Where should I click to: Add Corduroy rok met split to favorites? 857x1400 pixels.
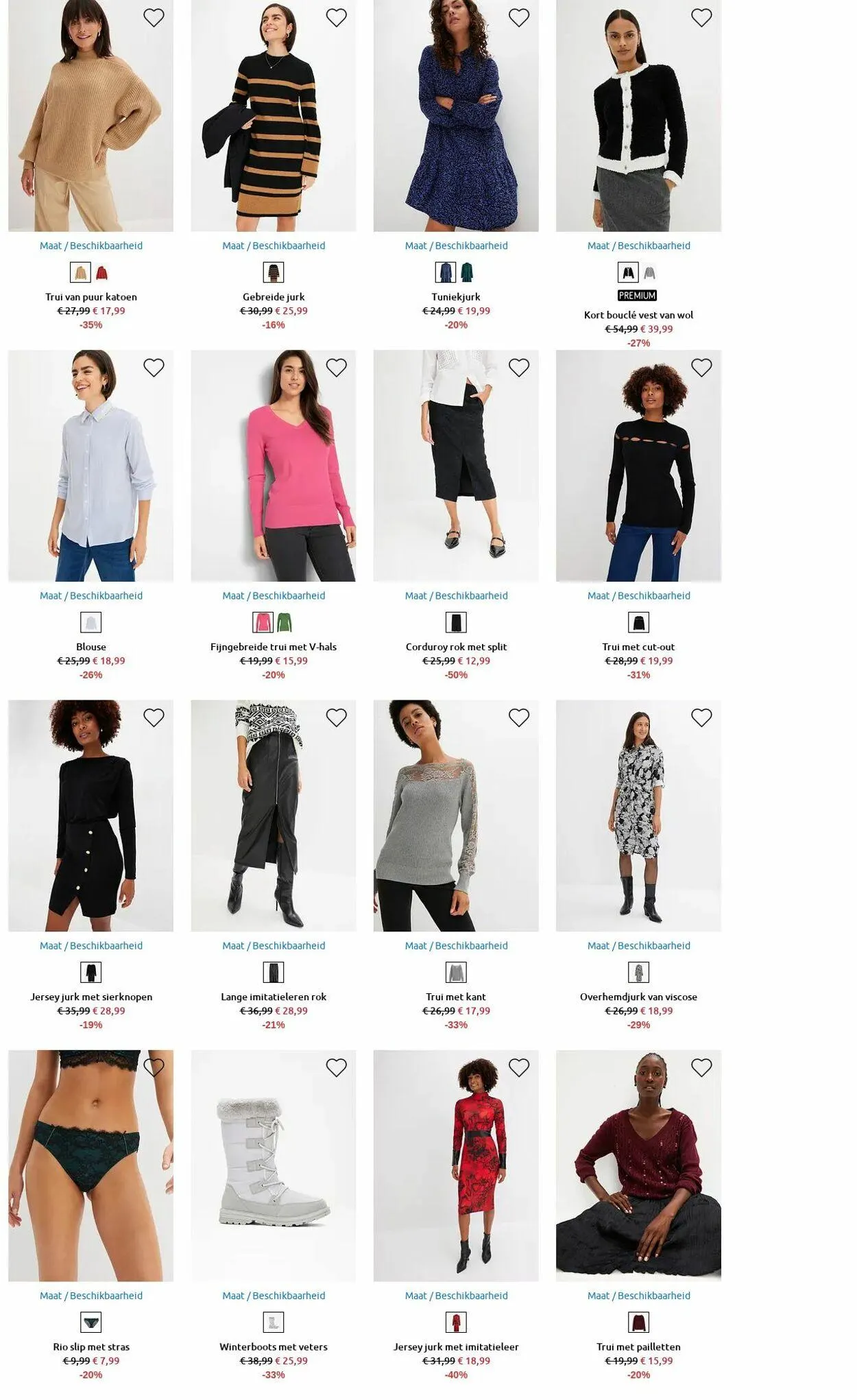519,368
